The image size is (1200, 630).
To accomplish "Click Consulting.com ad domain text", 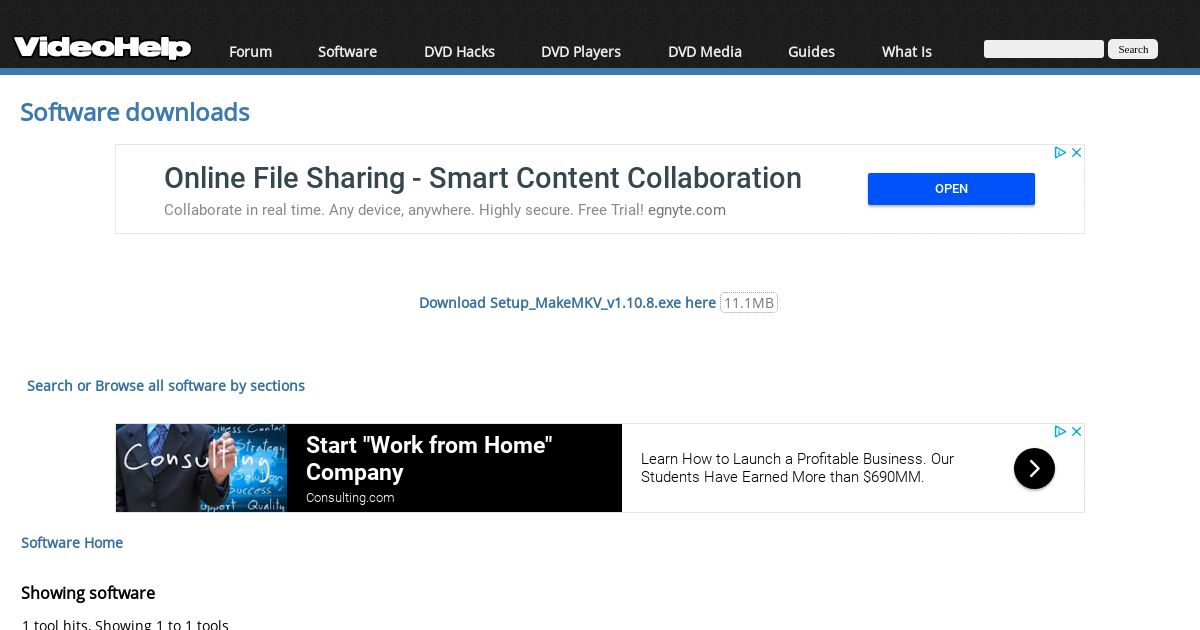I will (x=350, y=498).
